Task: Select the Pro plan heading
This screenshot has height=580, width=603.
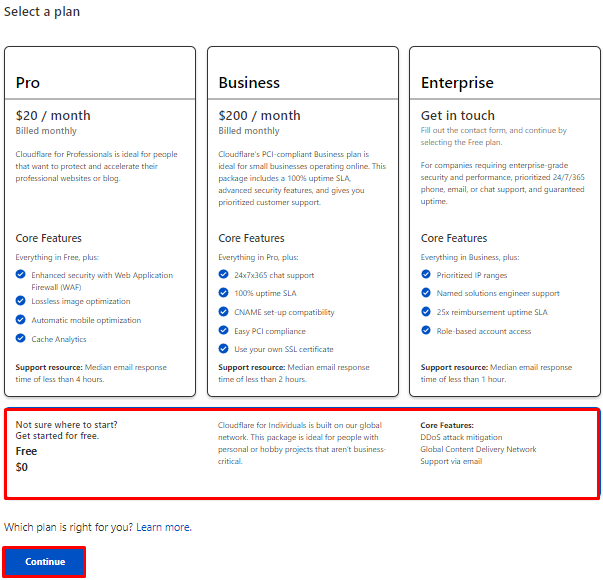Action: pyautogui.click(x=28, y=83)
